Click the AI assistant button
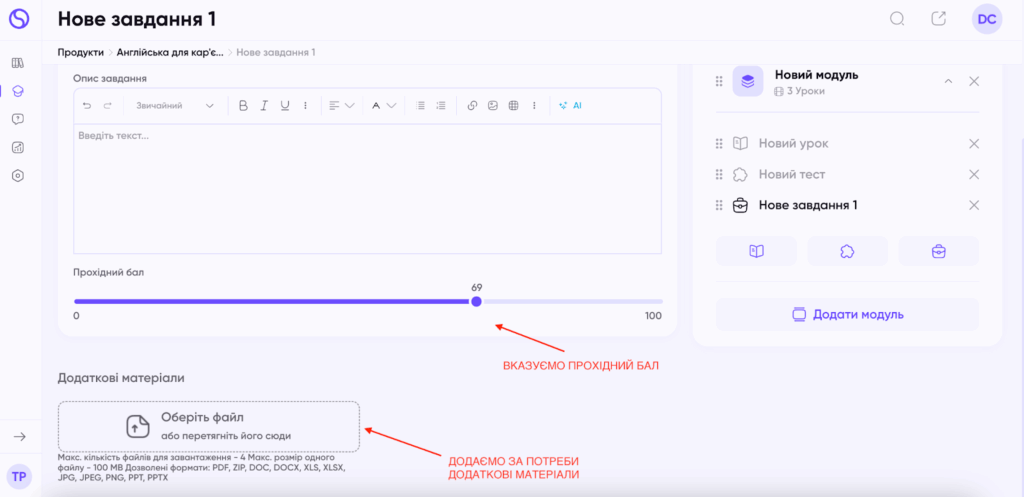 coord(570,105)
